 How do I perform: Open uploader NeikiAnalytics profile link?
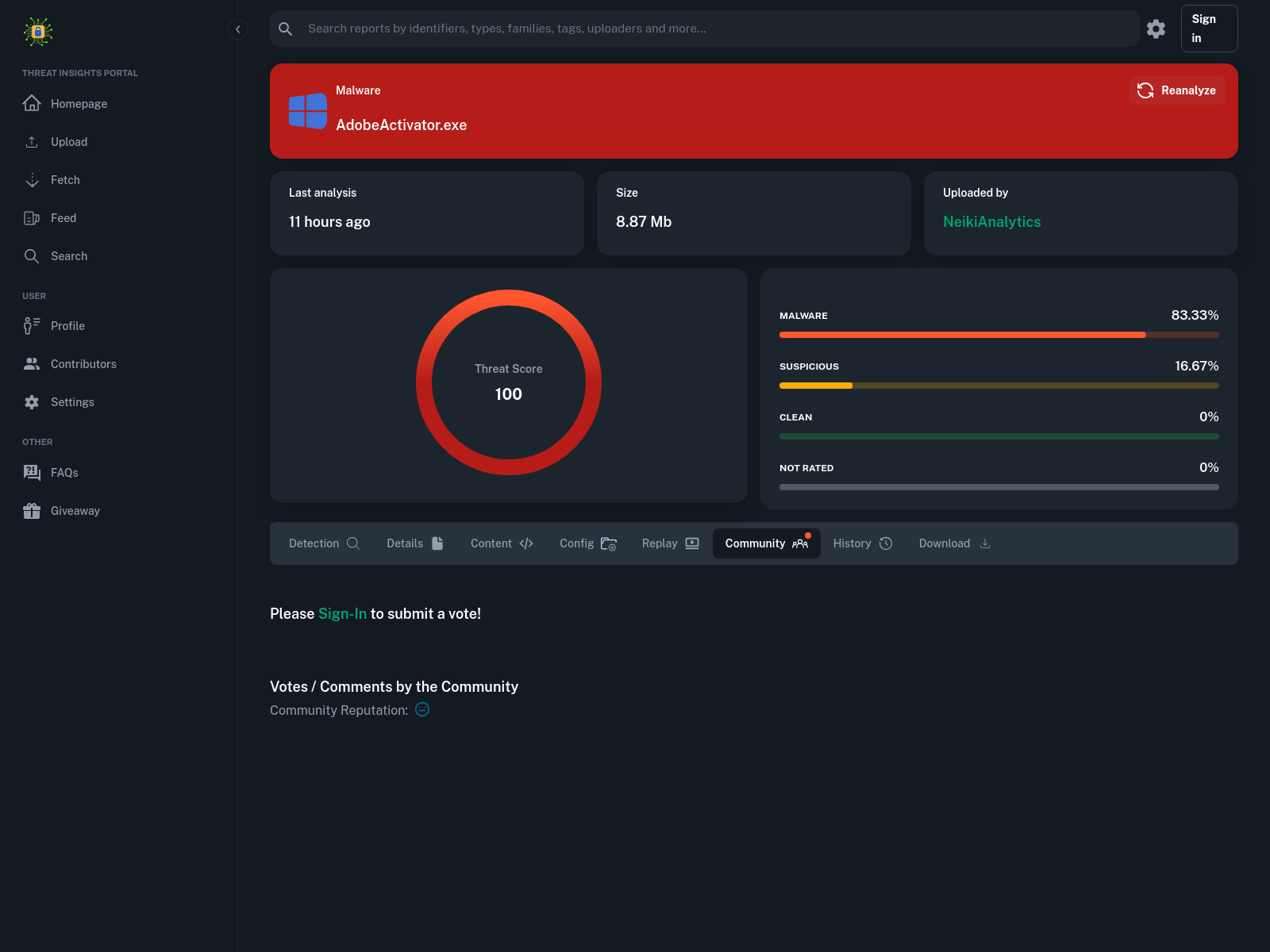991,222
